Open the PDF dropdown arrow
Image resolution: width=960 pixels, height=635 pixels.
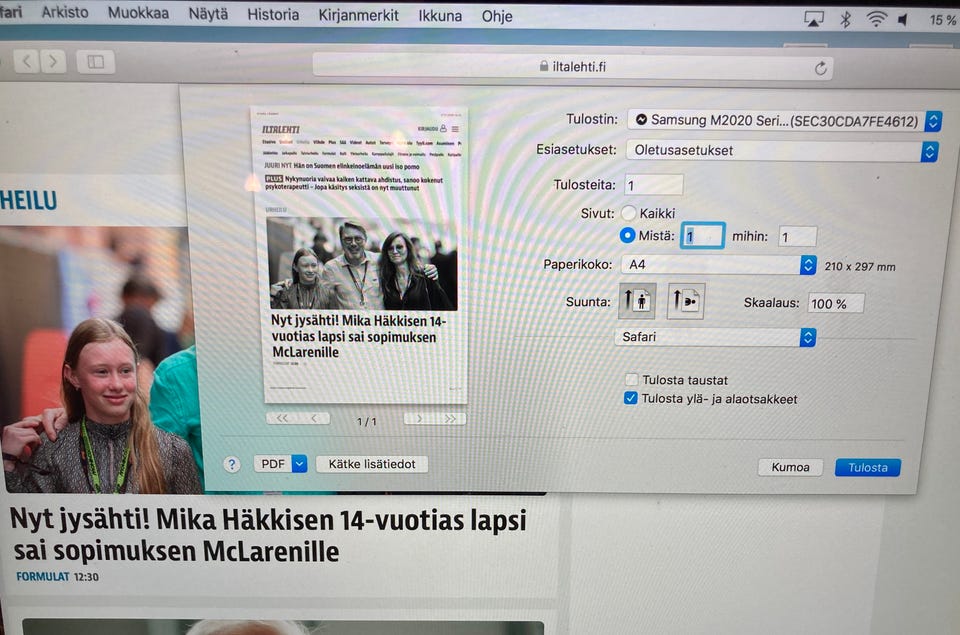299,464
